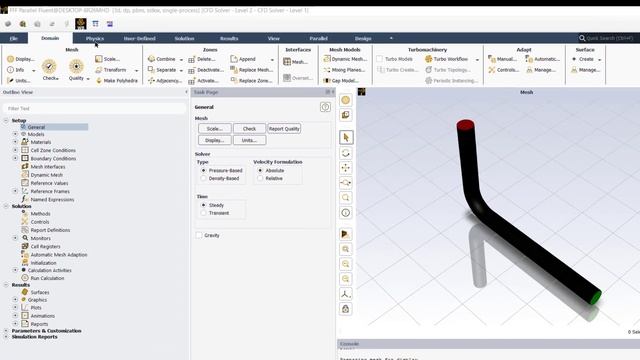
Task: Select Relative velocity formulation
Action: point(260,178)
